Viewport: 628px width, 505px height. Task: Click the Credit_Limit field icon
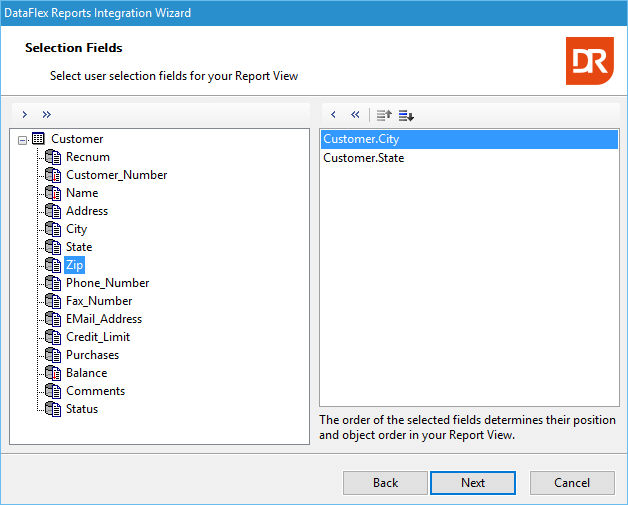click(53, 337)
